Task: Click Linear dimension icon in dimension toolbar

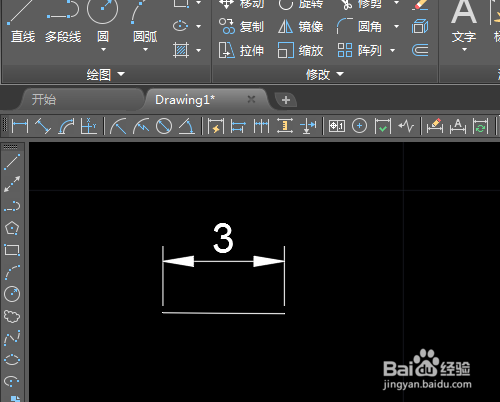Action: click(x=20, y=127)
